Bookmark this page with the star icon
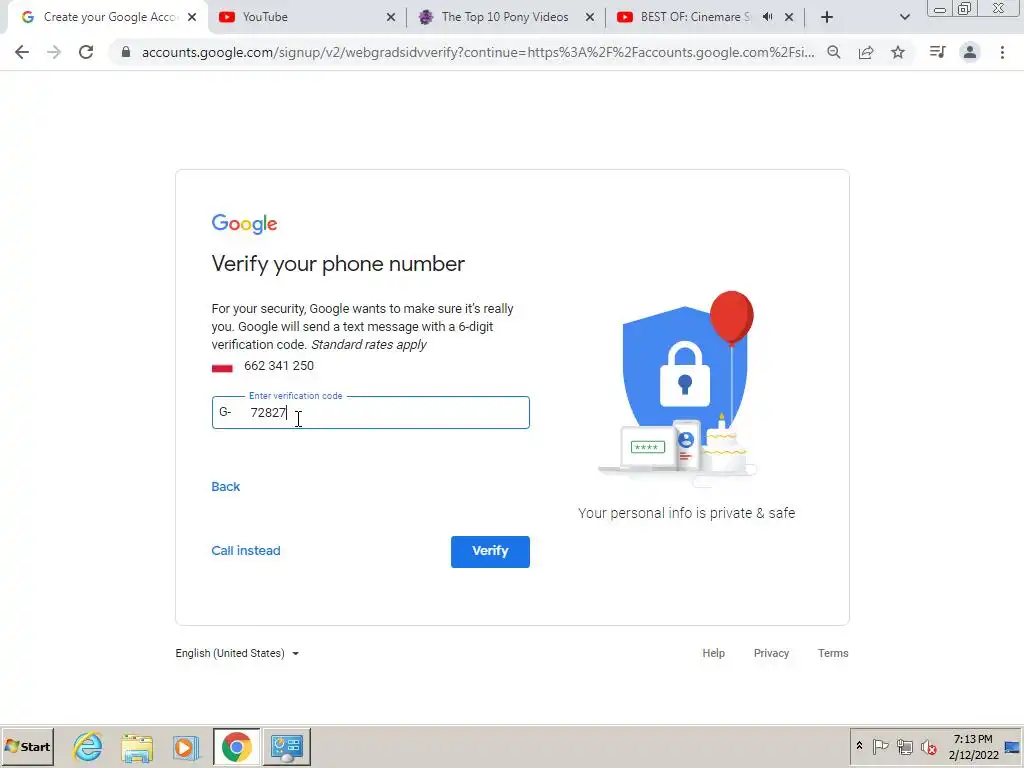Viewport: 1024px width, 768px height. pos(898,52)
